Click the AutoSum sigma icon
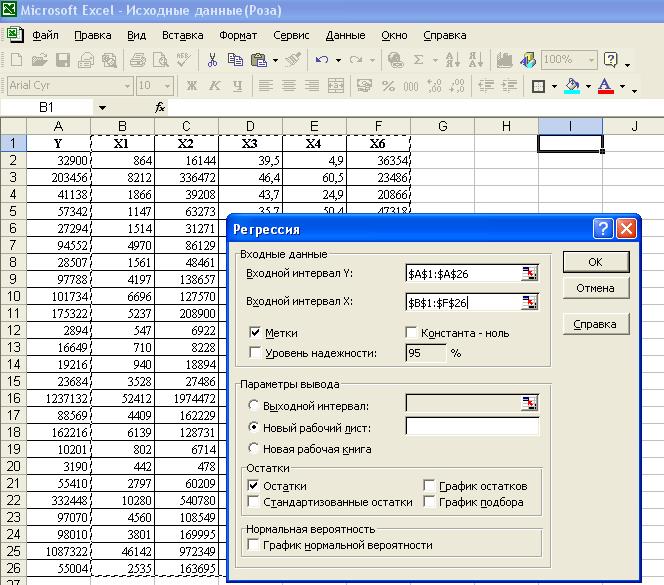The height and width of the screenshot is (585, 664). pos(419,60)
